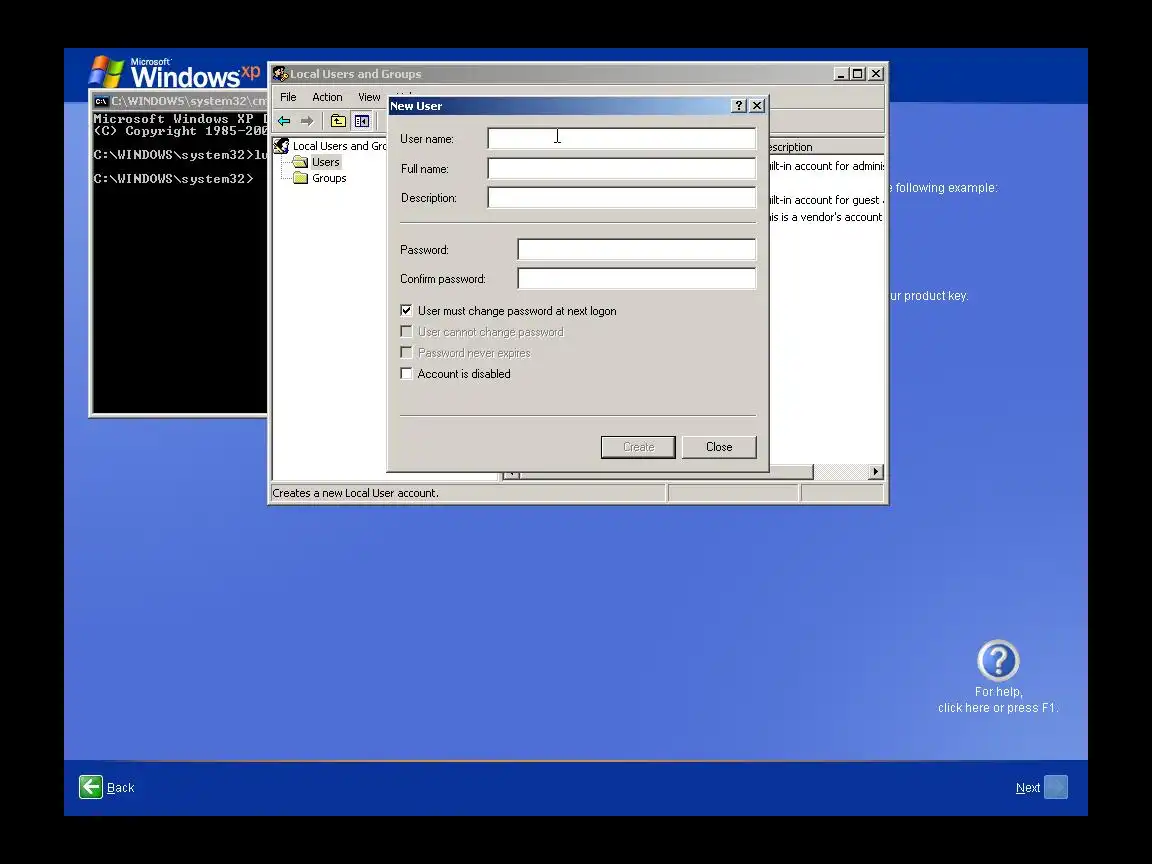Click the command prompt window title icon
Screen dimensions: 1152x864
(101, 101)
